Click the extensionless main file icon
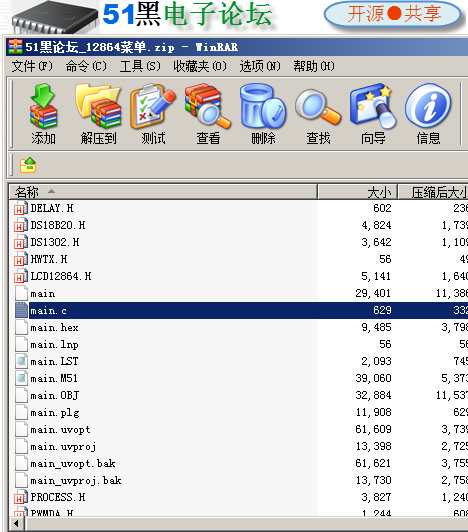468x532 pixels. pyautogui.click(x=21, y=293)
